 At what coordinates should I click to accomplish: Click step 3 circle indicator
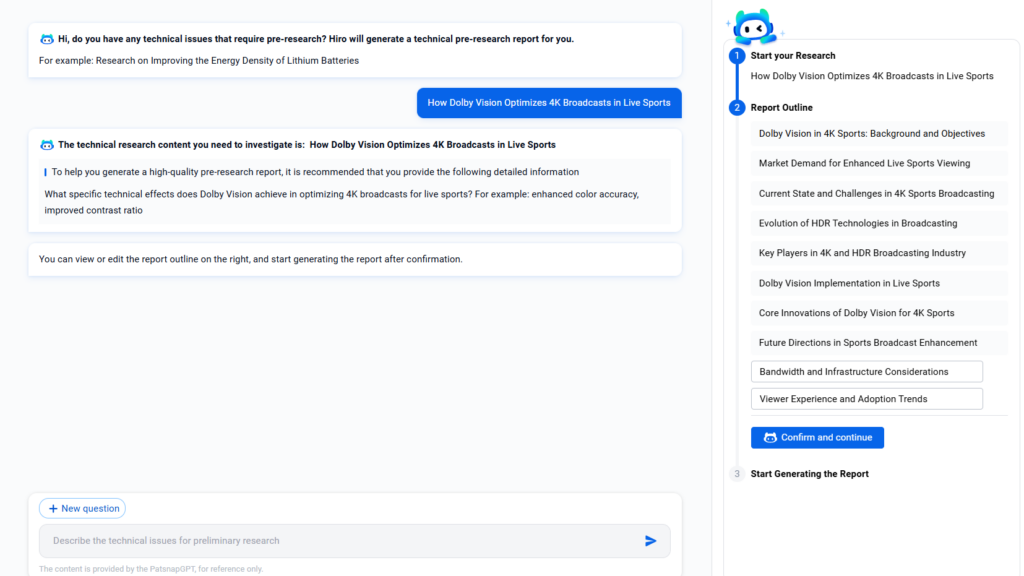pyautogui.click(x=737, y=474)
